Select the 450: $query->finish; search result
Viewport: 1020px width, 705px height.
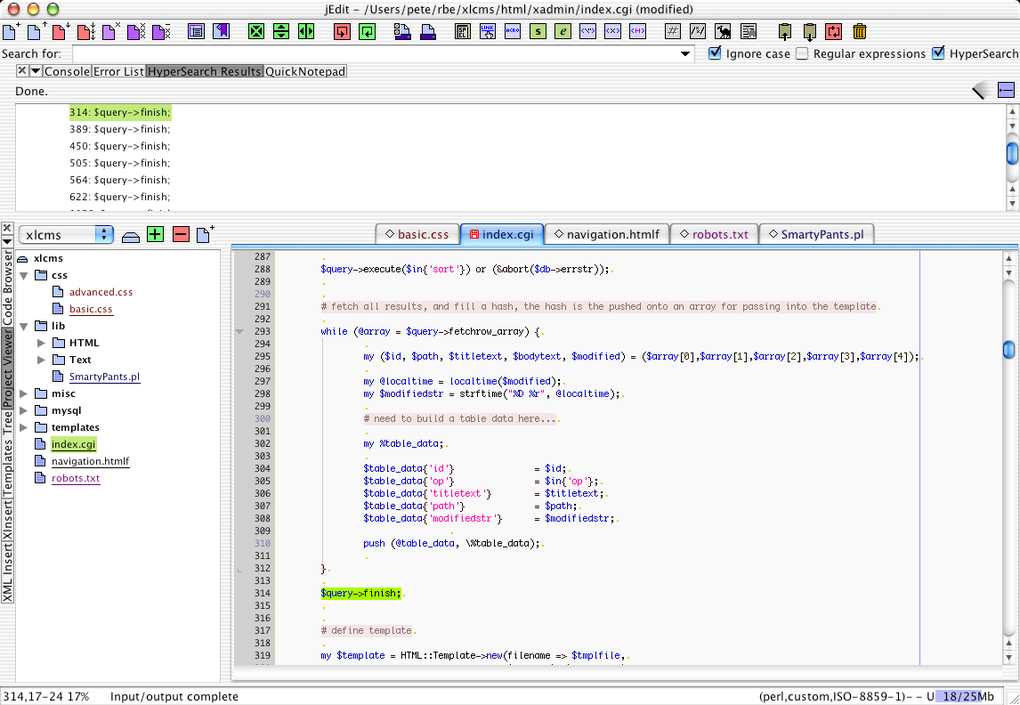120,146
